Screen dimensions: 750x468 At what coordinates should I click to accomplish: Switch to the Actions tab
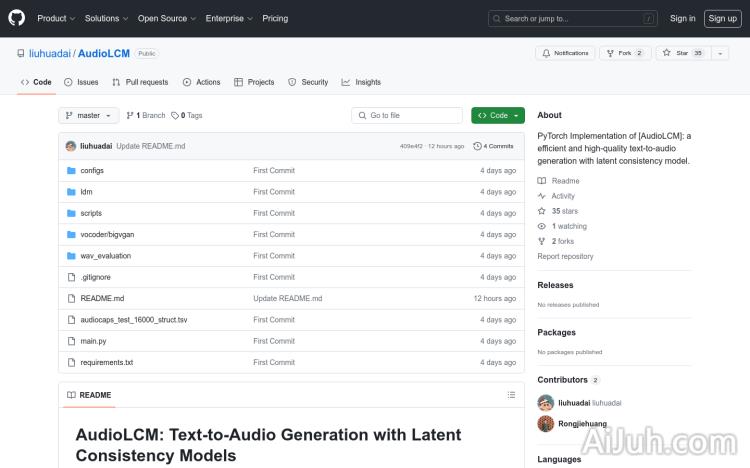point(201,82)
